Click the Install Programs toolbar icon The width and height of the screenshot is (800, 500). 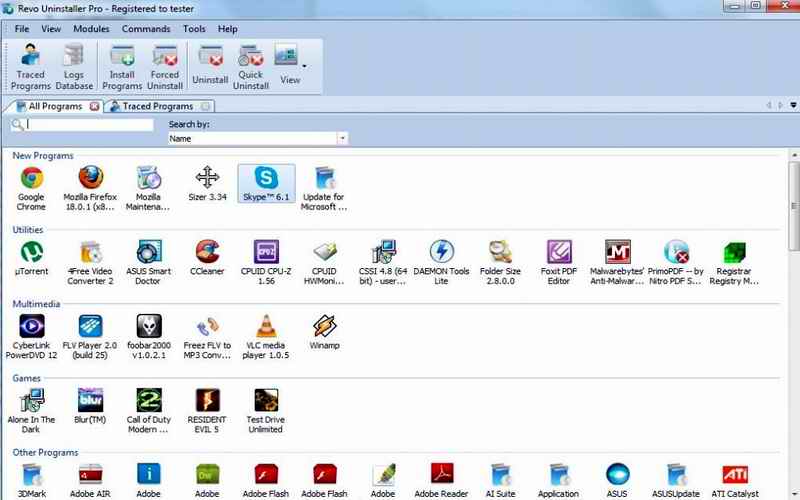[122, 66]
